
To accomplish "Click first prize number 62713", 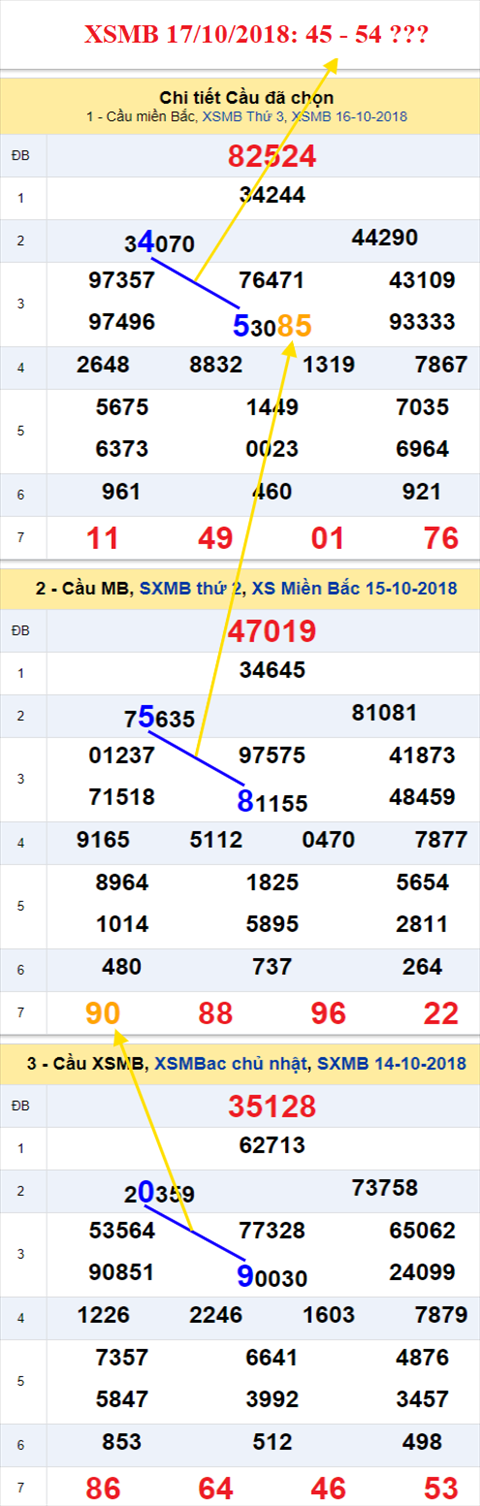I will (x=272, y=1146).
